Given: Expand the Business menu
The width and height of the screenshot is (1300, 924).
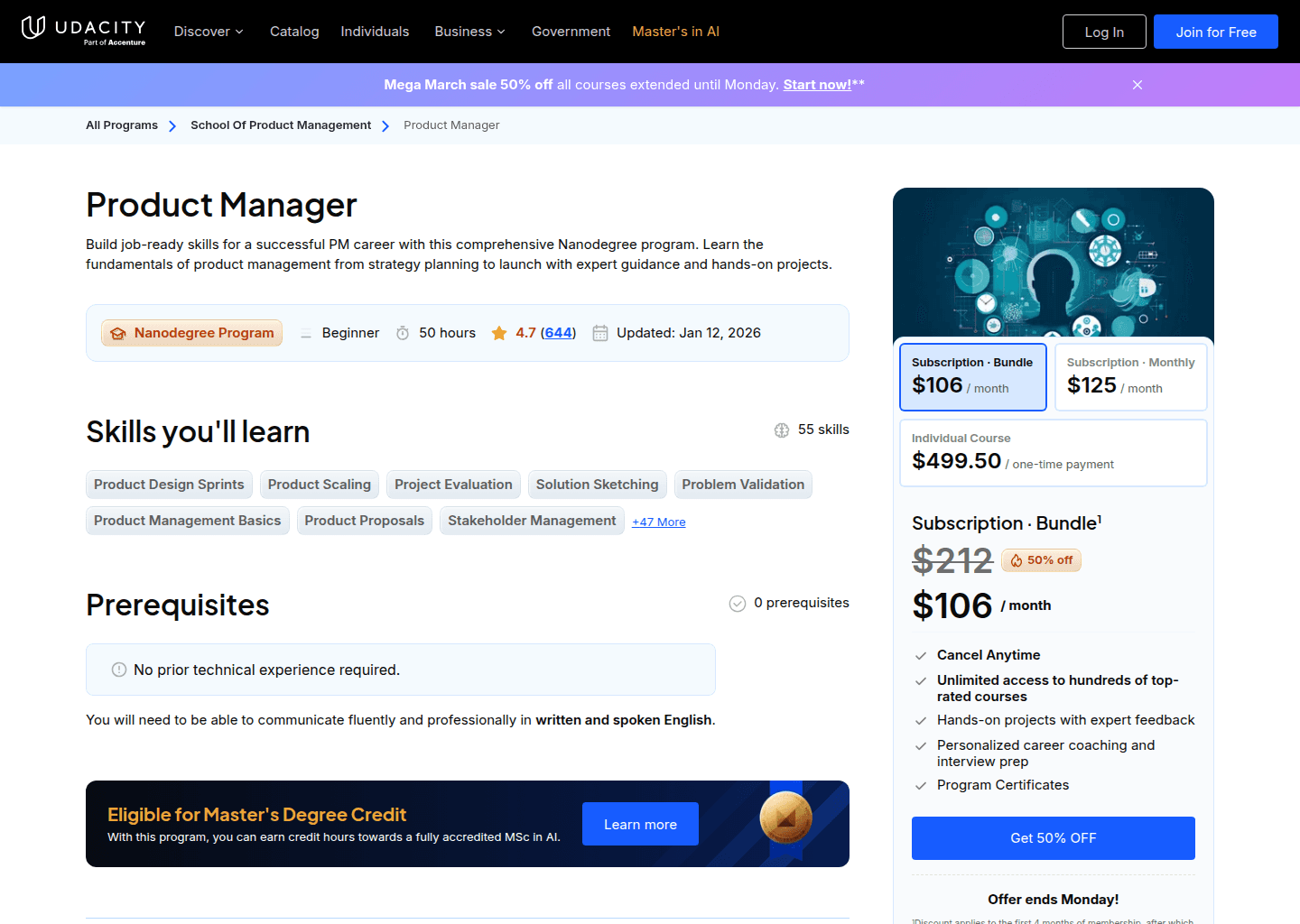Looking at the screenshot, I should coord(469,32).
